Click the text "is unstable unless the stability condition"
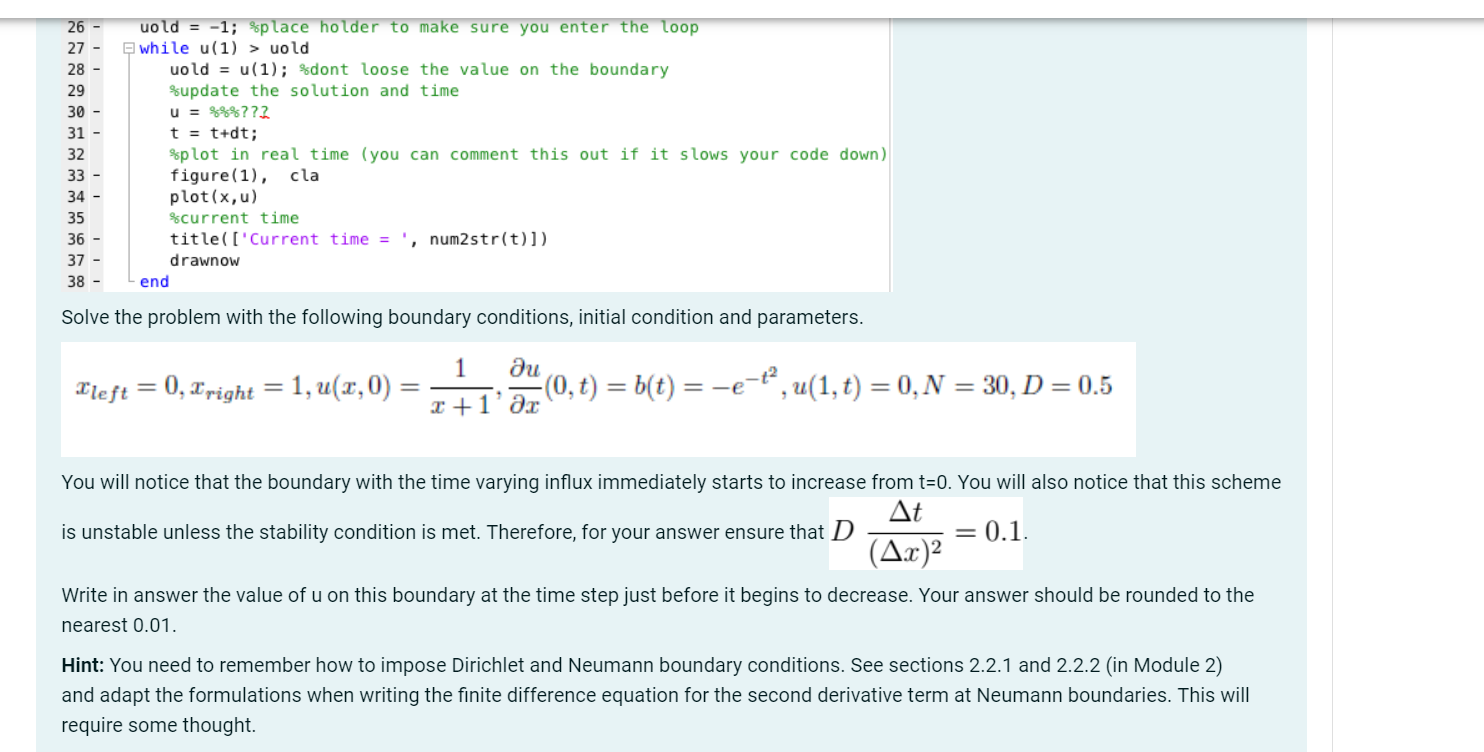This screenshot has height=752, width=1484. (443, 532)
